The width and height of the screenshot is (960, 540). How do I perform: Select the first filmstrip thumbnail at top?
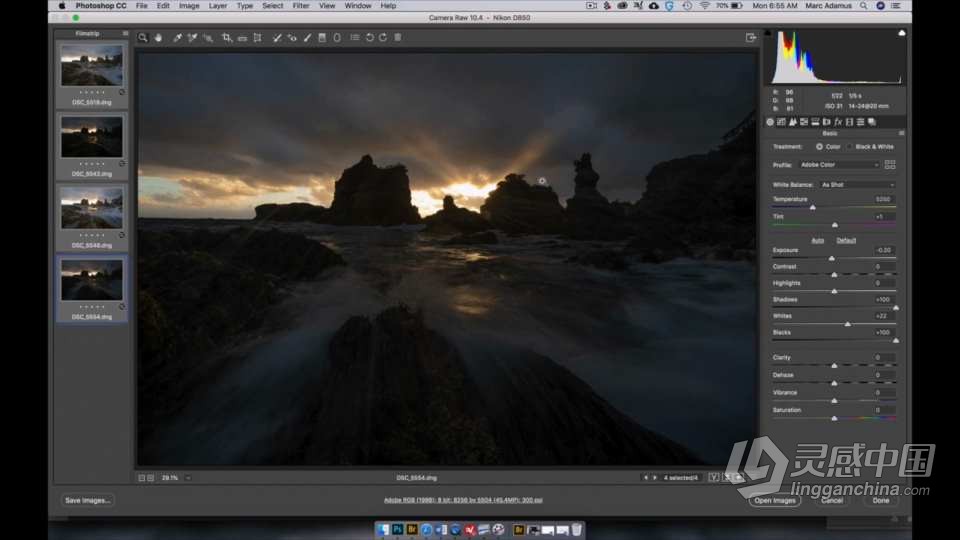point(92,66)
